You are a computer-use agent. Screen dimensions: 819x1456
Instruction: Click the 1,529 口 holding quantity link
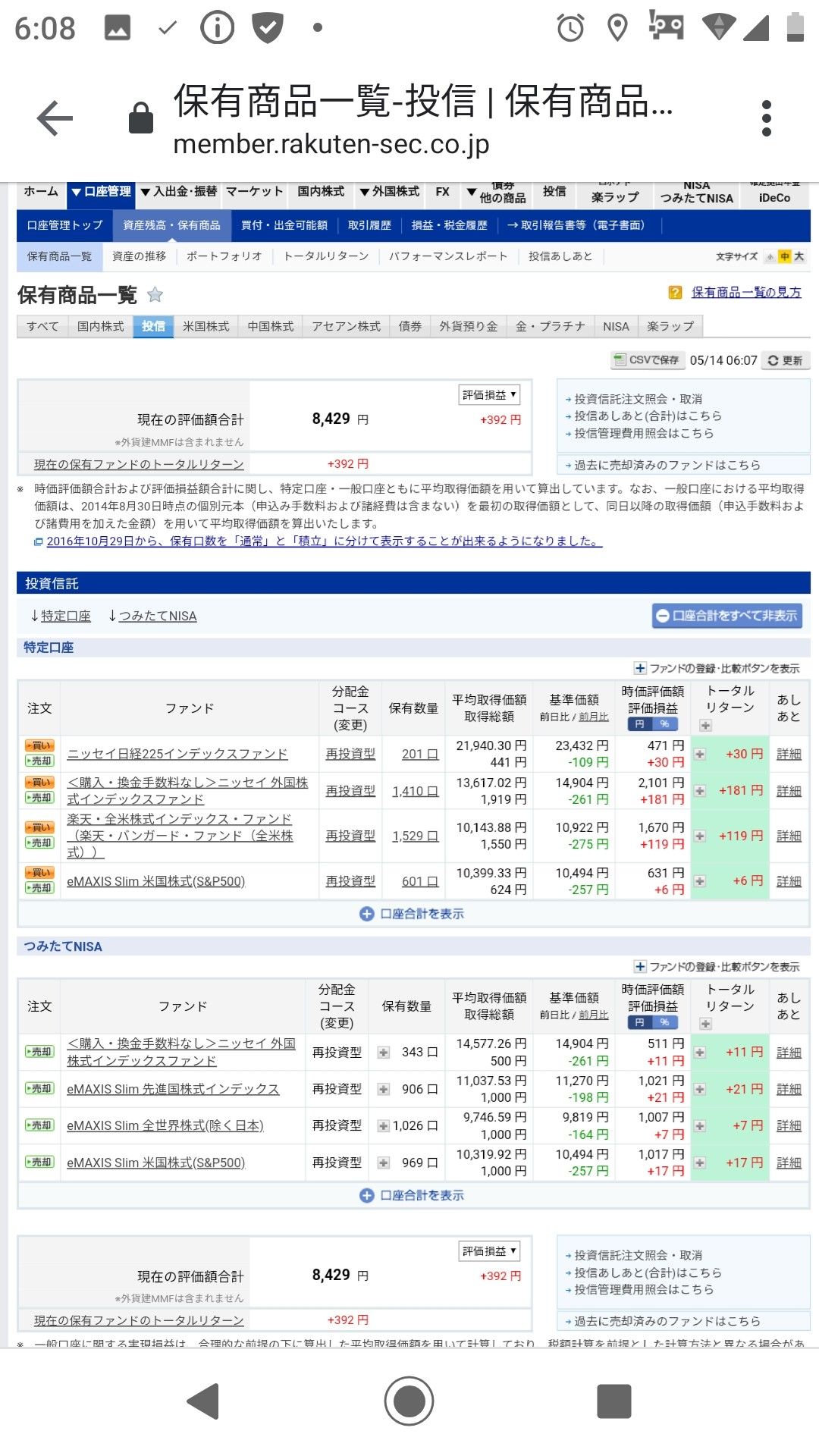click(415, 836)
